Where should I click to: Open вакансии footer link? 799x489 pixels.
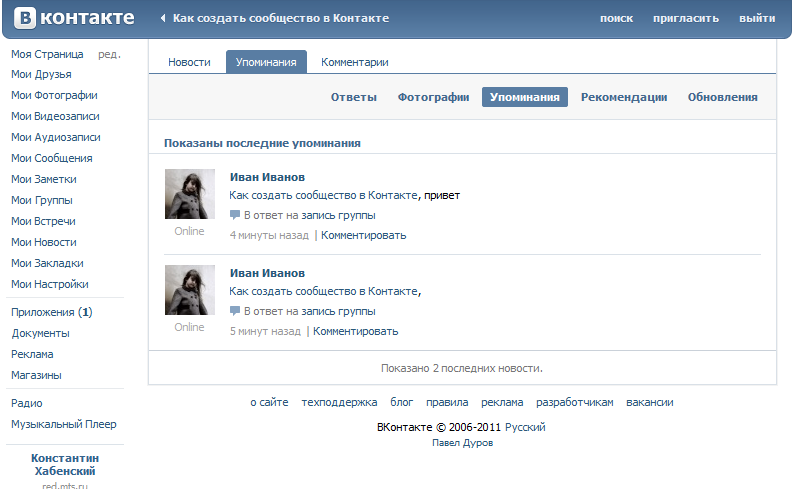point(649,402)
